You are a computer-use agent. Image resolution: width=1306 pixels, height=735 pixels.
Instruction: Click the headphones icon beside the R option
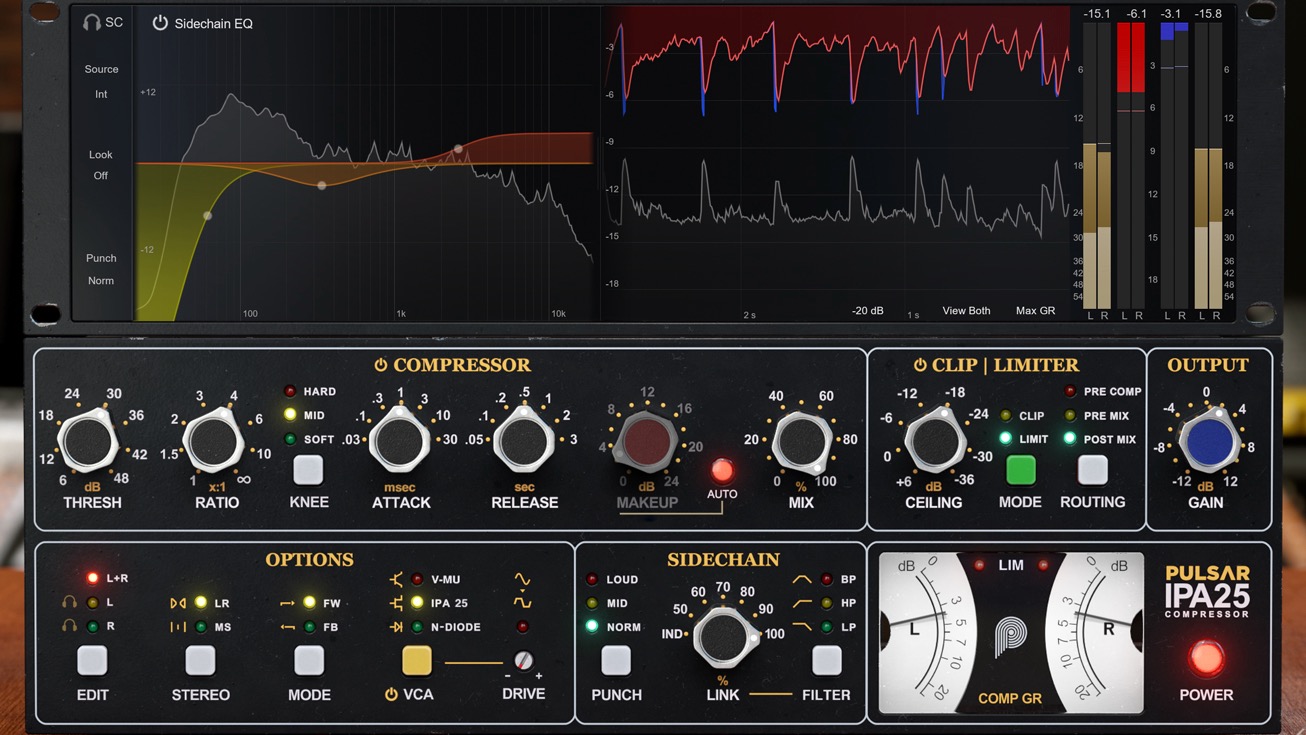[69, 627]
